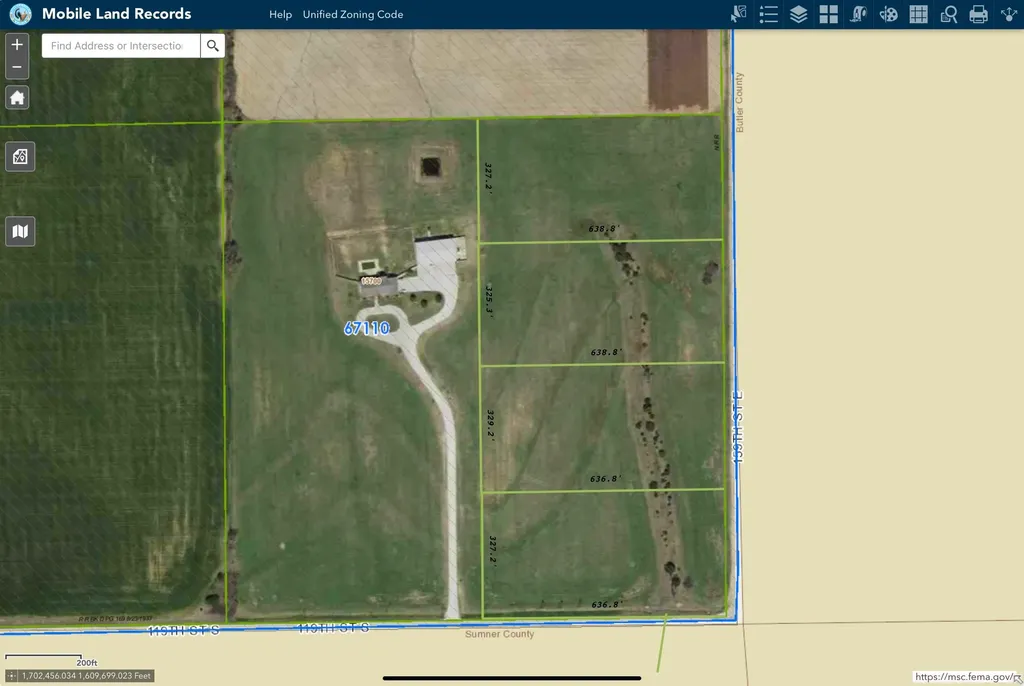Click the share icon in toolbar
1024x686 pixels.
pos(1009,14)
